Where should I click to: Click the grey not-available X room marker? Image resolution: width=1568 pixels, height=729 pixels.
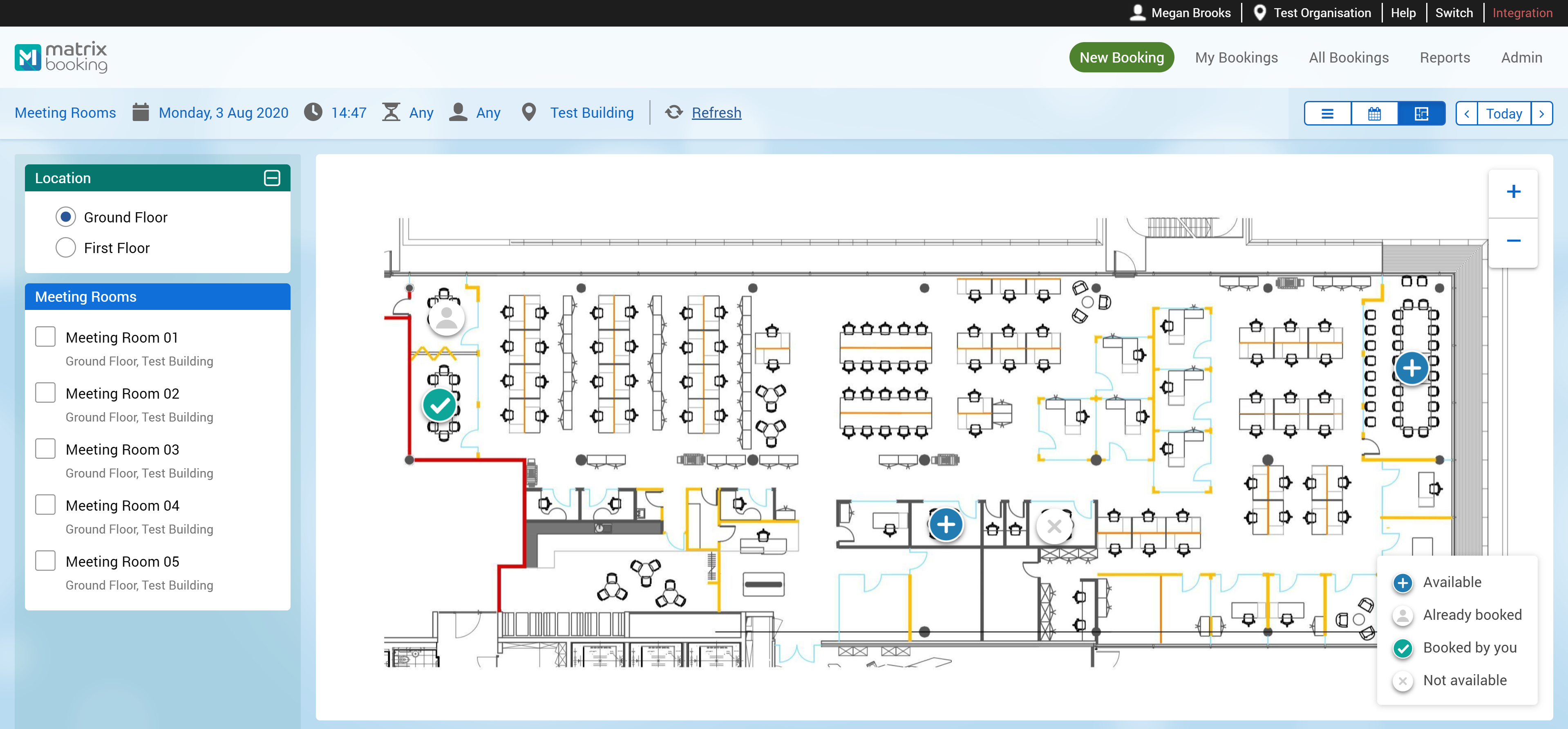pos(1054,526)
